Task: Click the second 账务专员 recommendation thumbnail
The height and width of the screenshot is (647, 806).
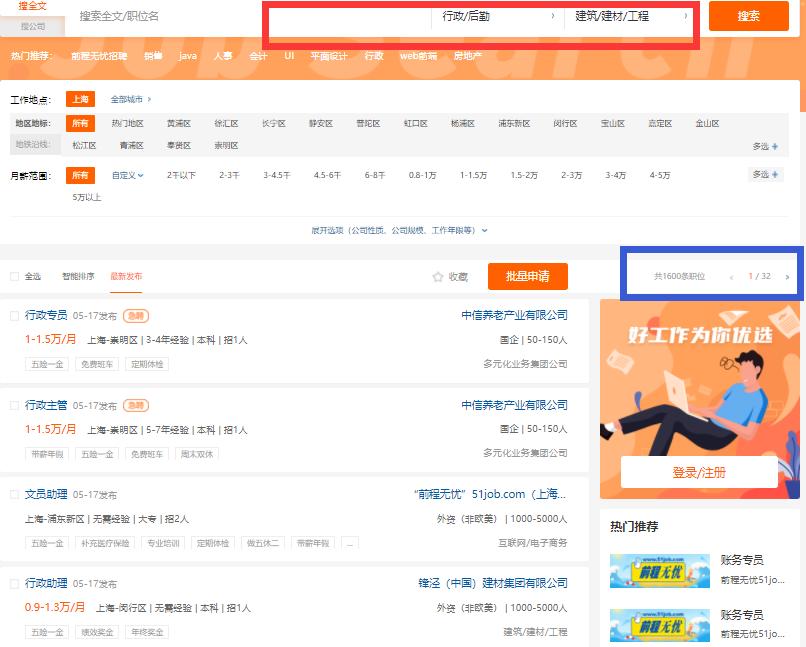Action: [660, 625]
